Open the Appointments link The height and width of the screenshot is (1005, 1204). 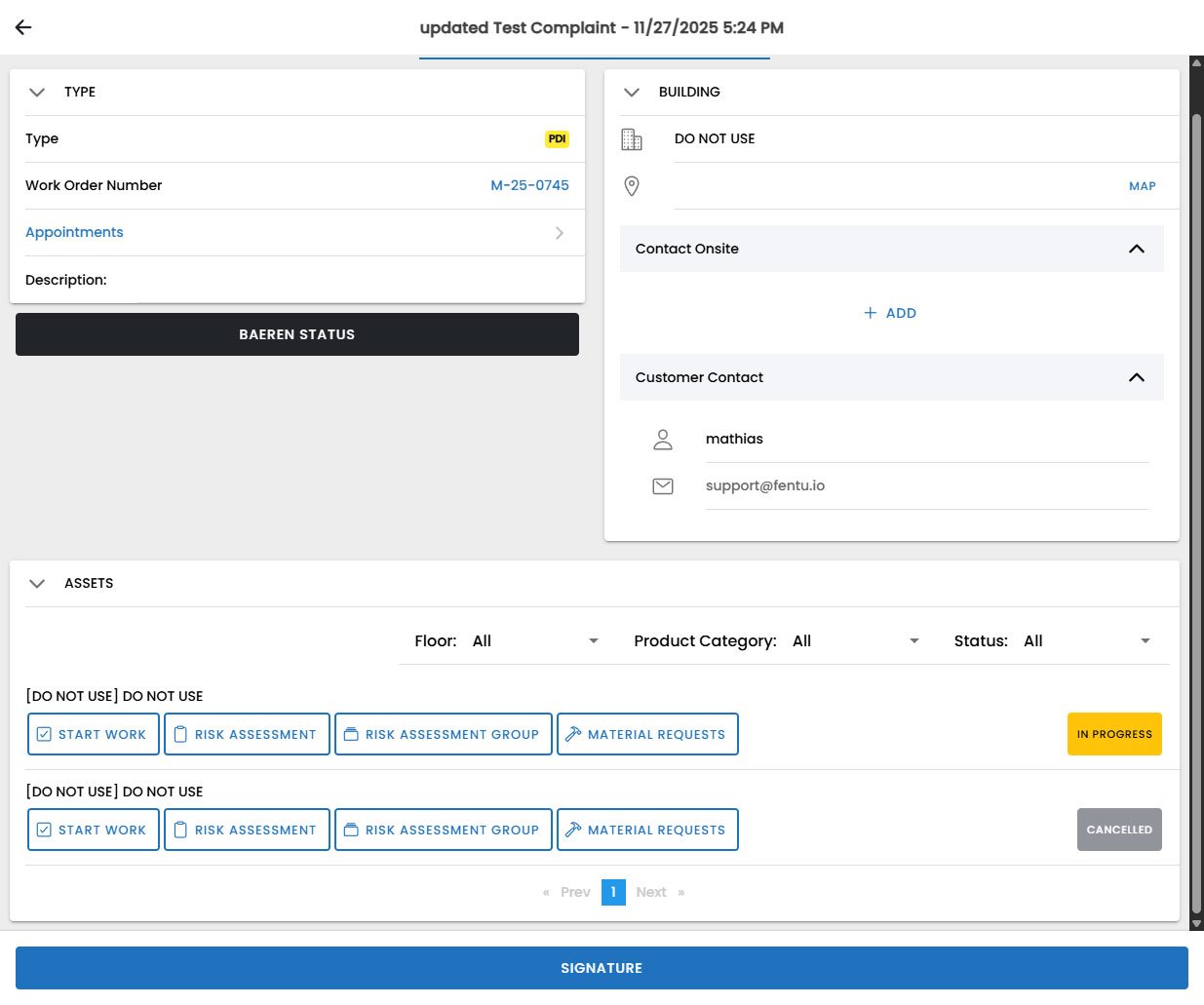pos(74,232)
